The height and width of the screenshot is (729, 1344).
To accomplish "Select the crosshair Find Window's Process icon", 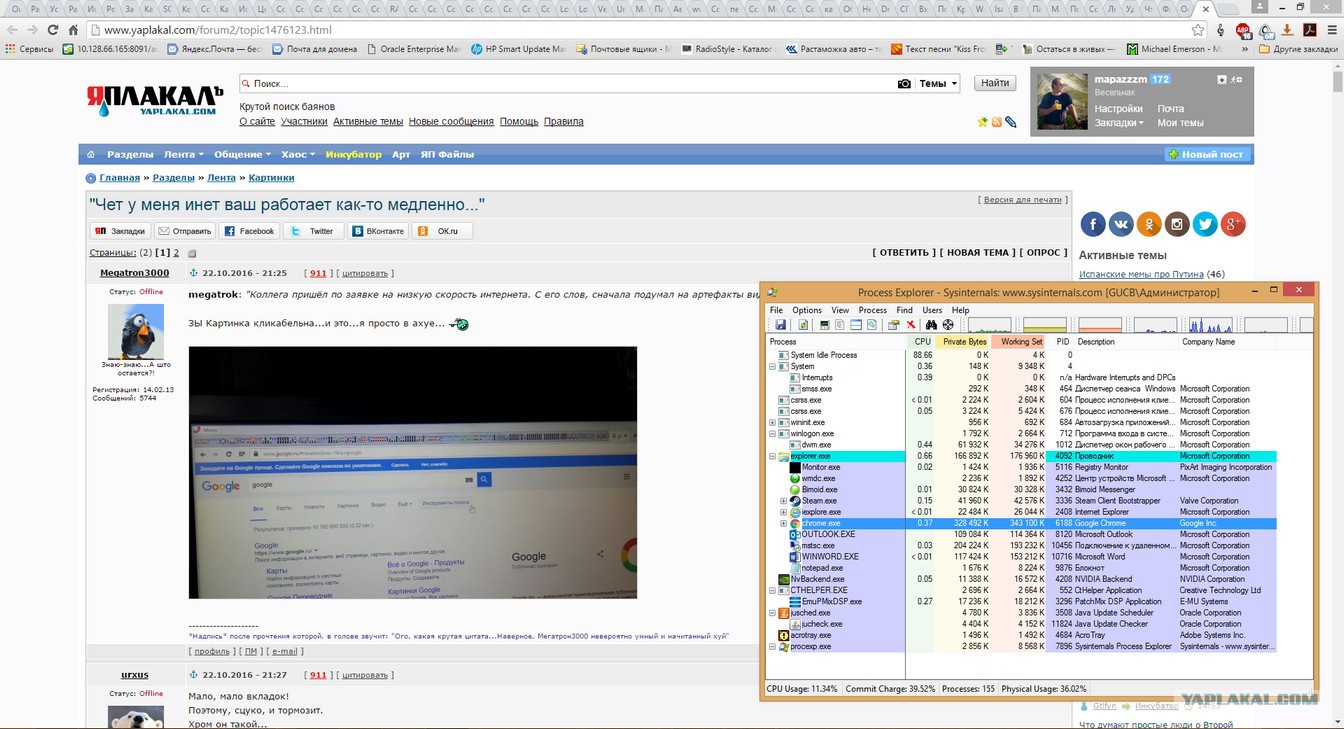I will [948, 324].
